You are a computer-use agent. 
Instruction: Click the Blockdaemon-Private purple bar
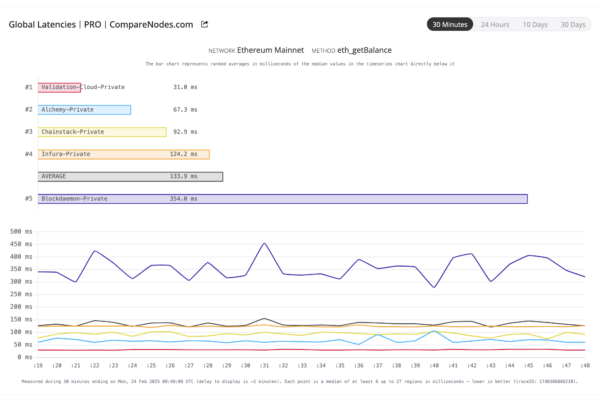click(x=283, y=199)
